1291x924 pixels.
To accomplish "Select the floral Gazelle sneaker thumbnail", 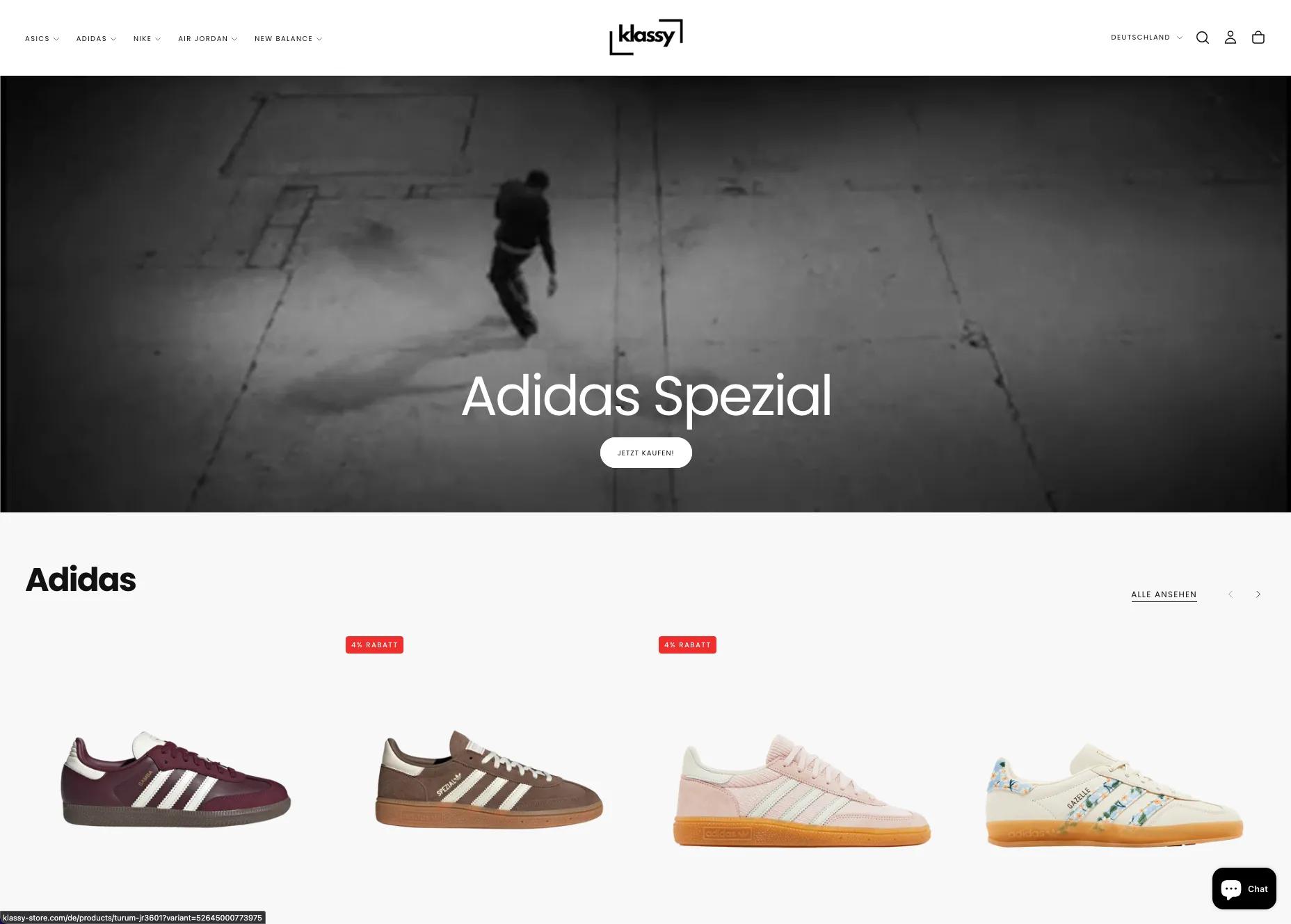I will point(1114,794).
